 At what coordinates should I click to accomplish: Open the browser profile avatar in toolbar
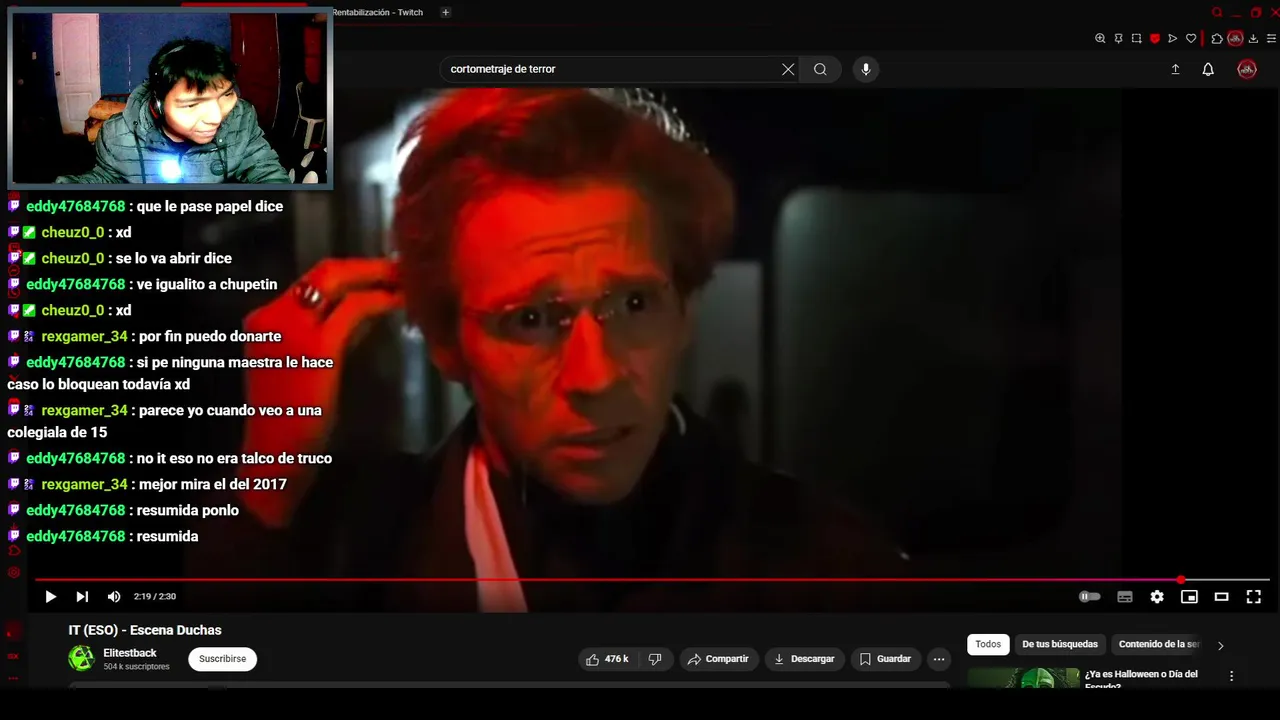point(1235,39)
